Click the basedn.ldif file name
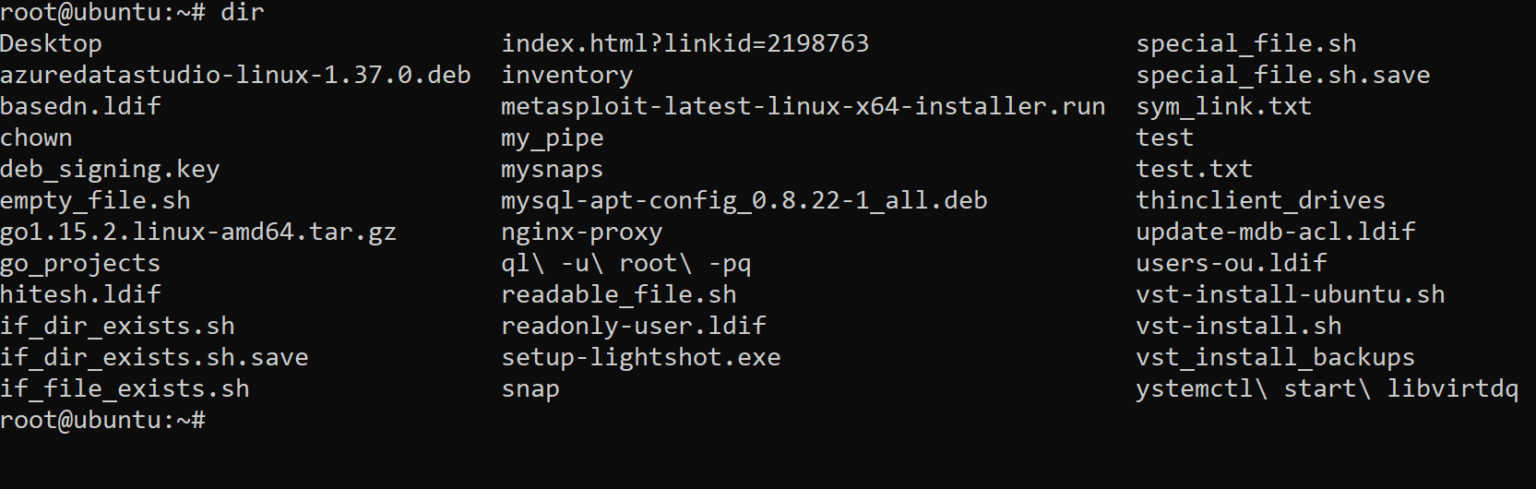1536x489 pixels. pyautogui.click(x=80, y=106)
